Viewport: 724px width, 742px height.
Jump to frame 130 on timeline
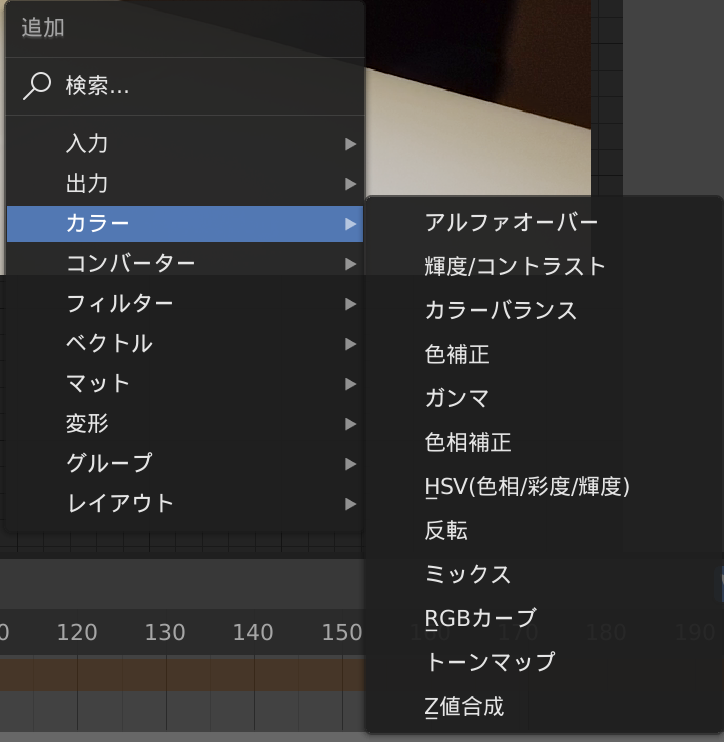[165, 632]
